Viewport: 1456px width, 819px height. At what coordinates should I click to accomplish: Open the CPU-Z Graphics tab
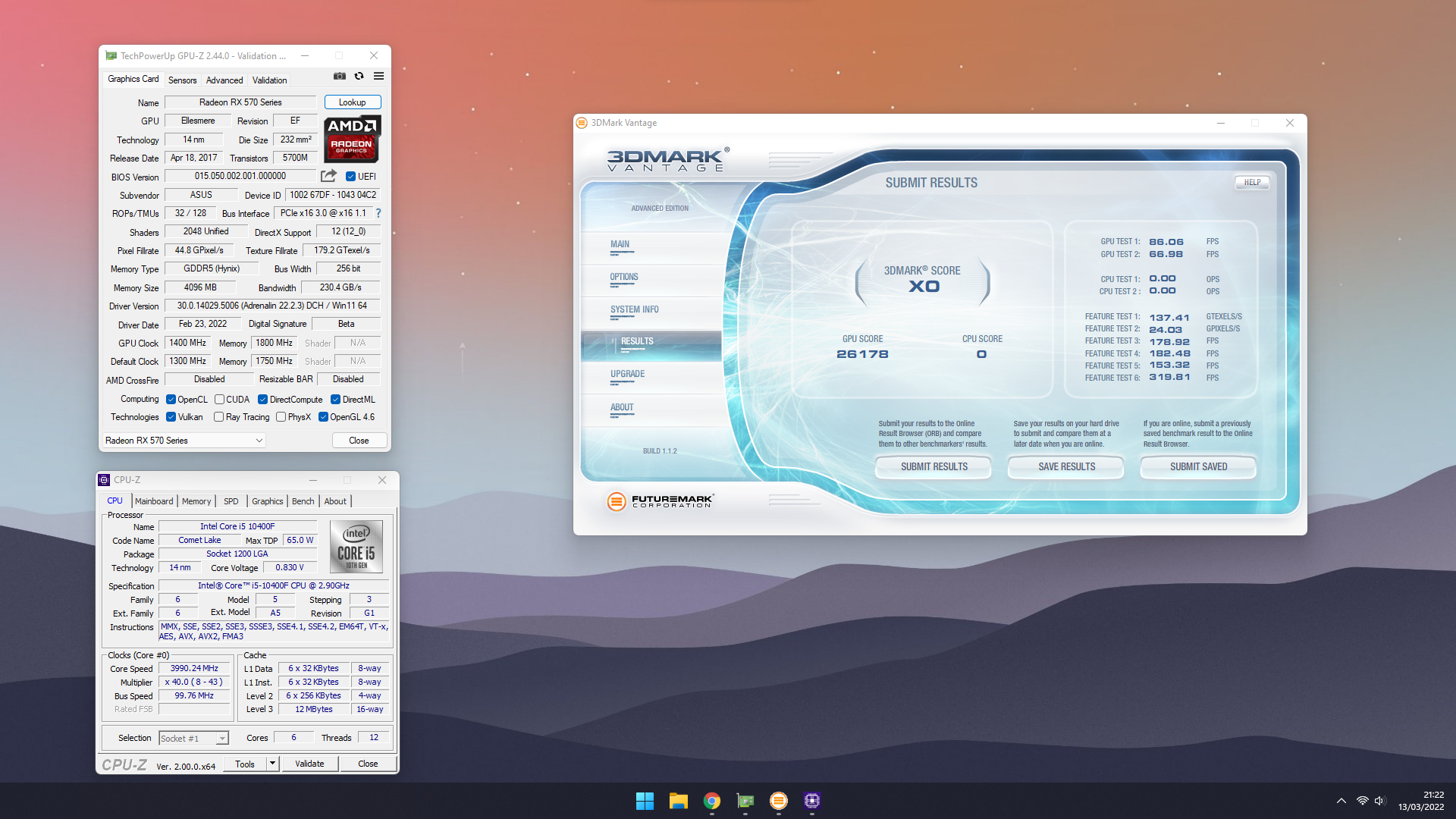pos(267,501)
